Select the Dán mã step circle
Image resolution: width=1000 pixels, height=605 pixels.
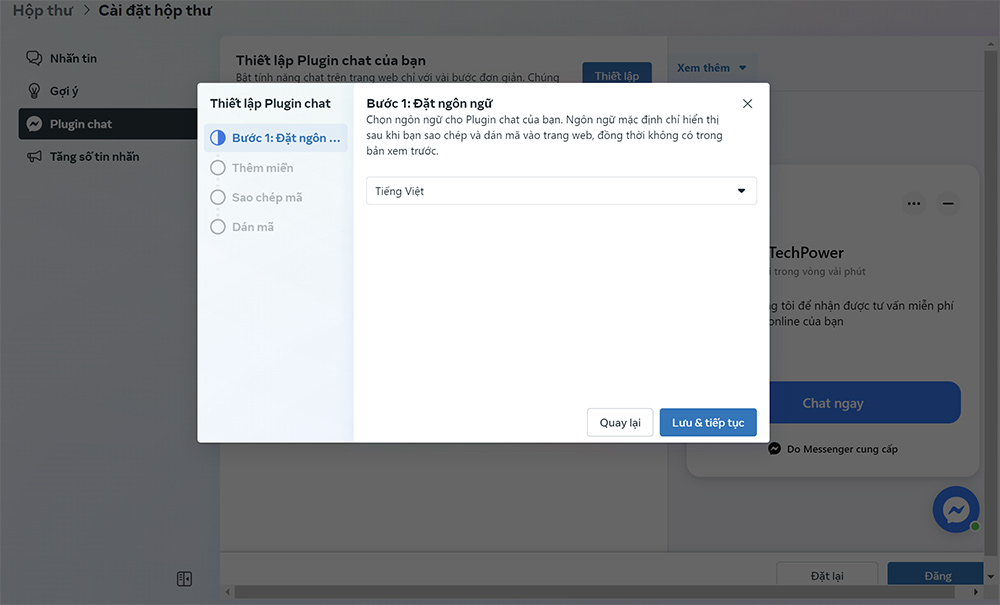pos(218,227)
